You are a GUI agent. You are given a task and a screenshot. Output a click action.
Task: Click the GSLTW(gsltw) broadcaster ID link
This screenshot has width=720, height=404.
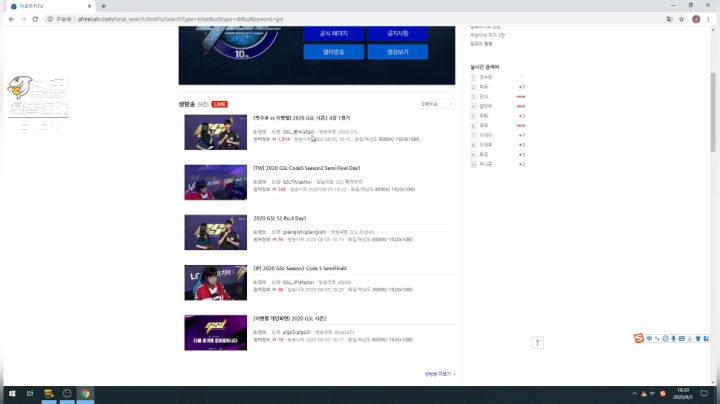pyautogui.click(x=297, y=182)
